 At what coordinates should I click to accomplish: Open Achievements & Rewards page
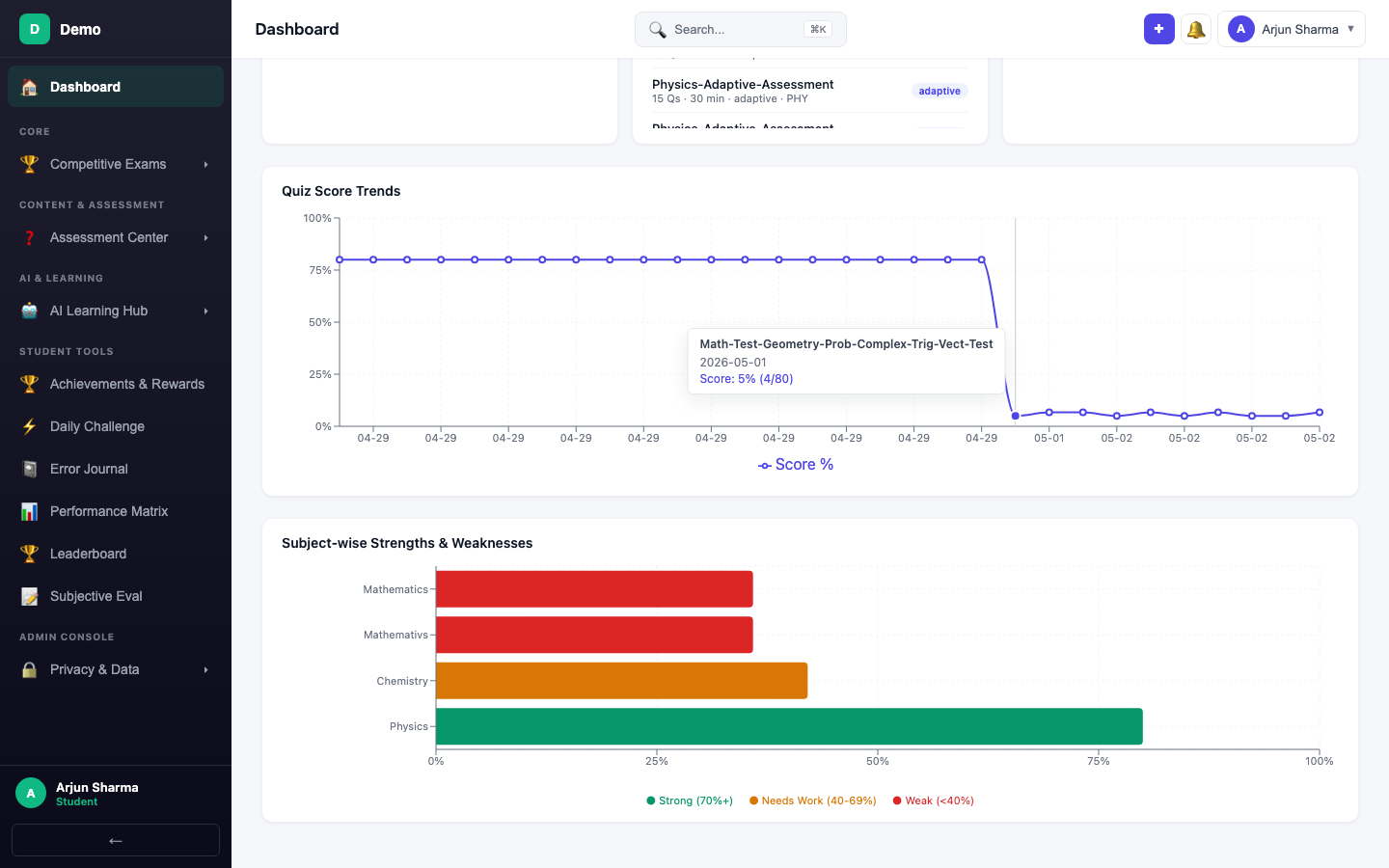pyautogui.click(x=116, y=384)
